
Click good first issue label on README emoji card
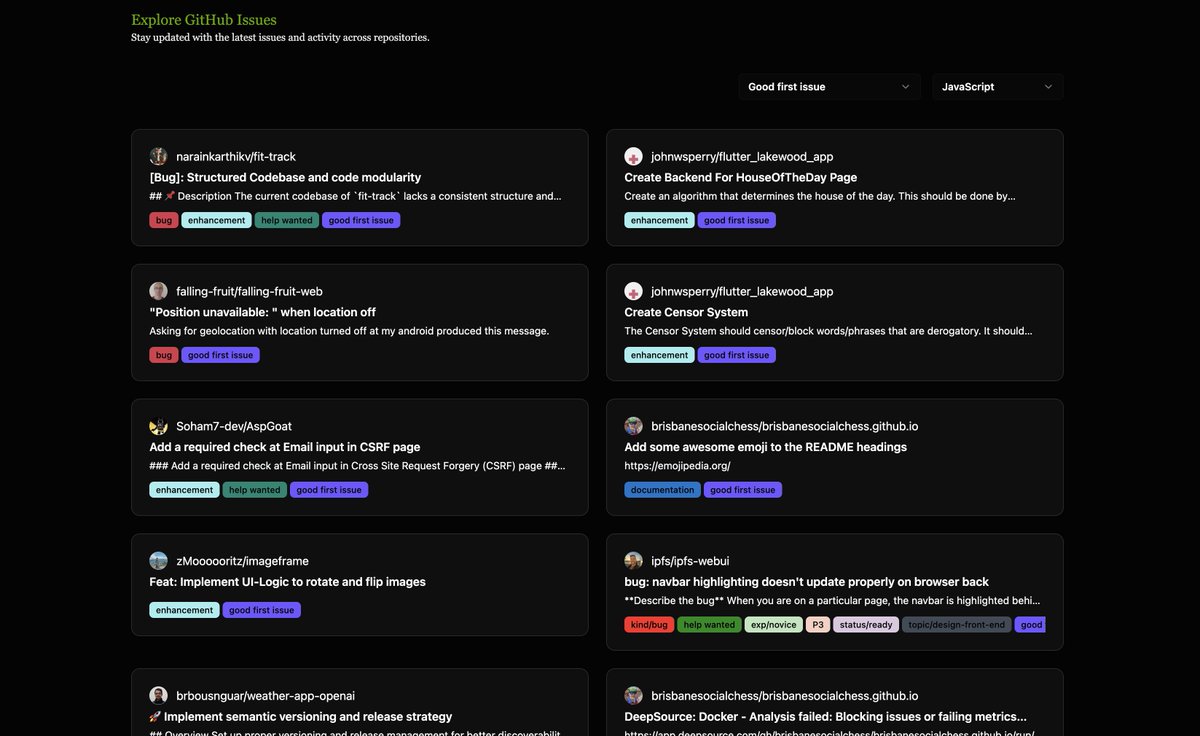pos(743,490)
